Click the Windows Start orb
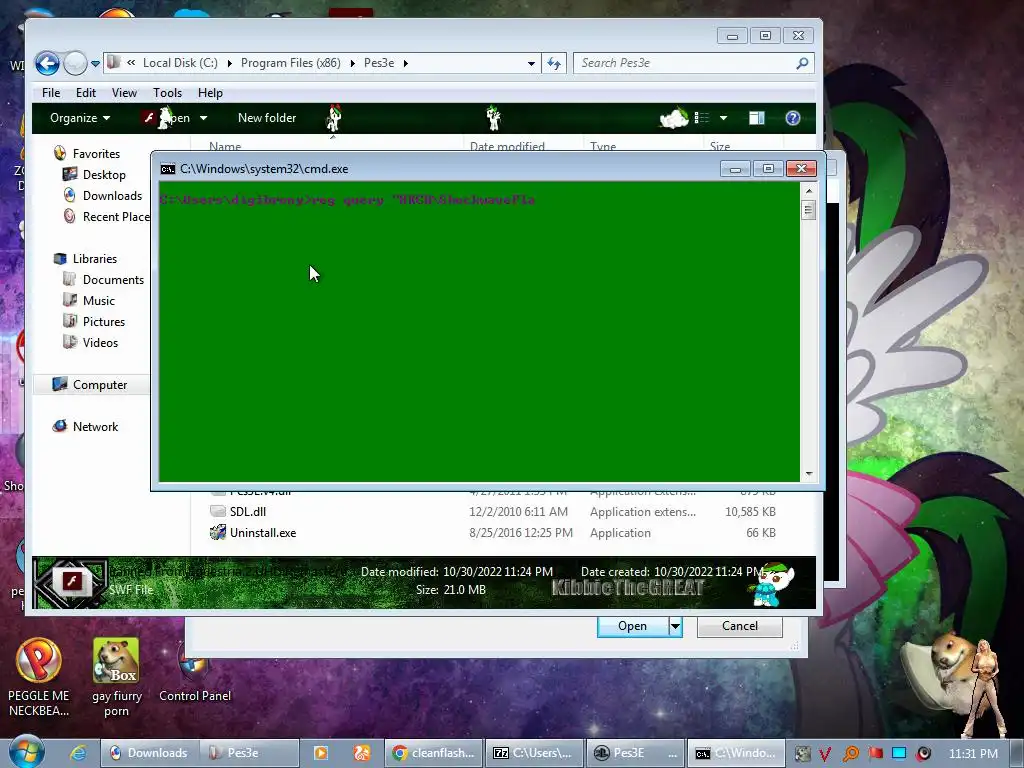 26,751
